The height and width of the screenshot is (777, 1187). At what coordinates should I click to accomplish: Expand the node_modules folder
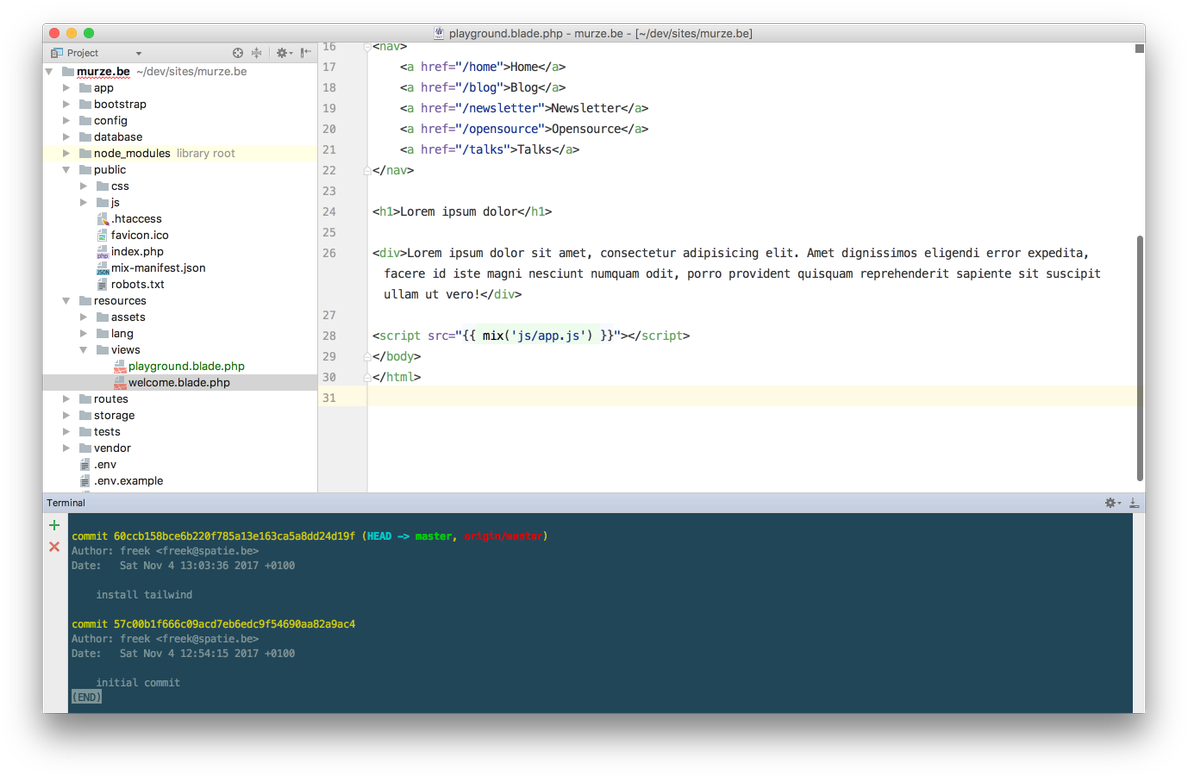[x=67, y=154]
